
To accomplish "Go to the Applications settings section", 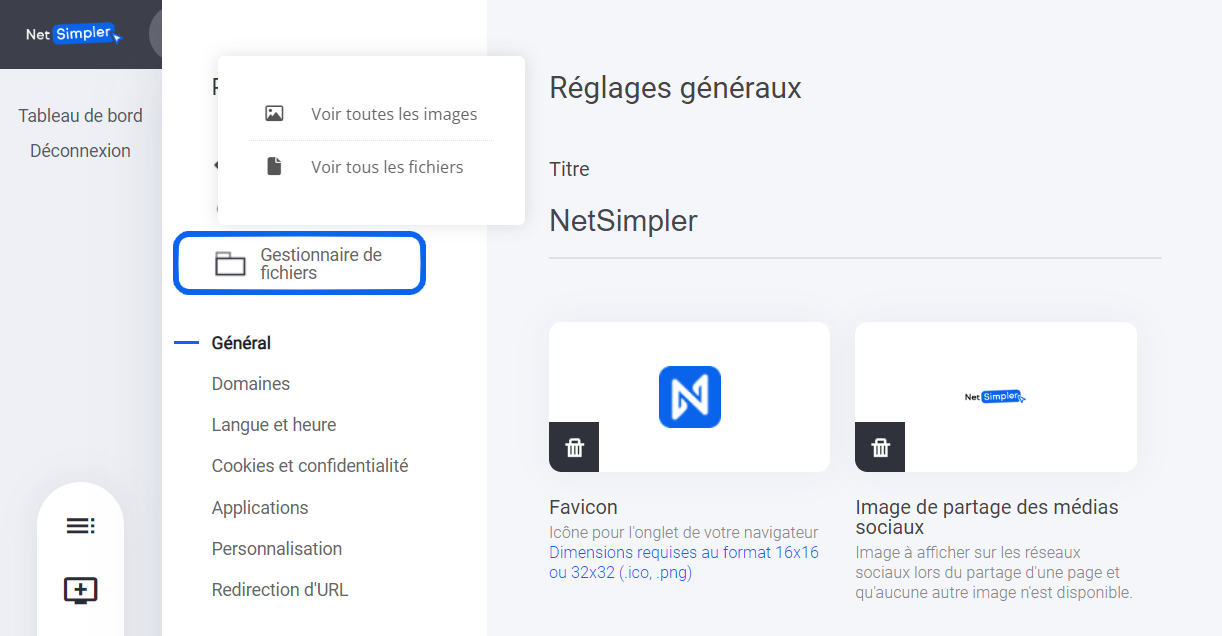I will (260, 508).
